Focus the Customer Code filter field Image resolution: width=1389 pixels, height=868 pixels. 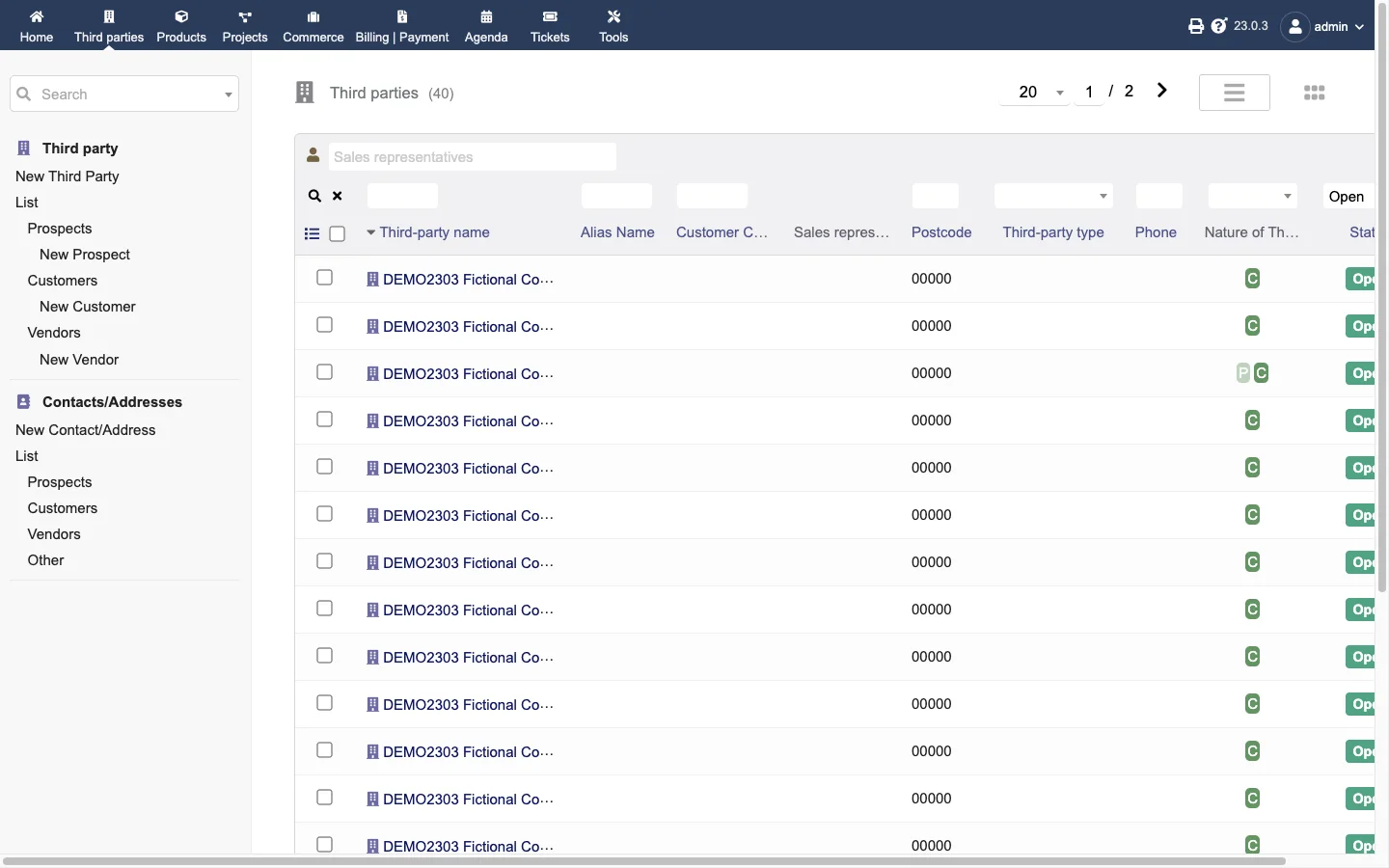(x=712, y=196)
